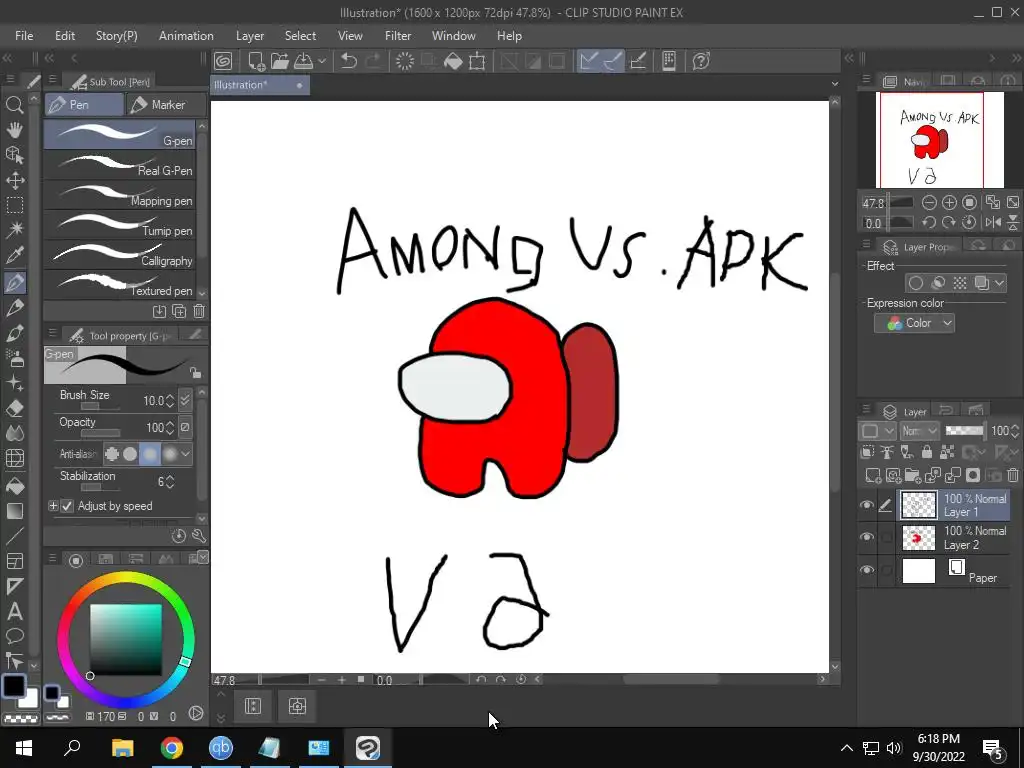Viewport: 1024px width, 768px height.
Task: Click zoom out icon in Navigator
Action: (x=929, y=202)
